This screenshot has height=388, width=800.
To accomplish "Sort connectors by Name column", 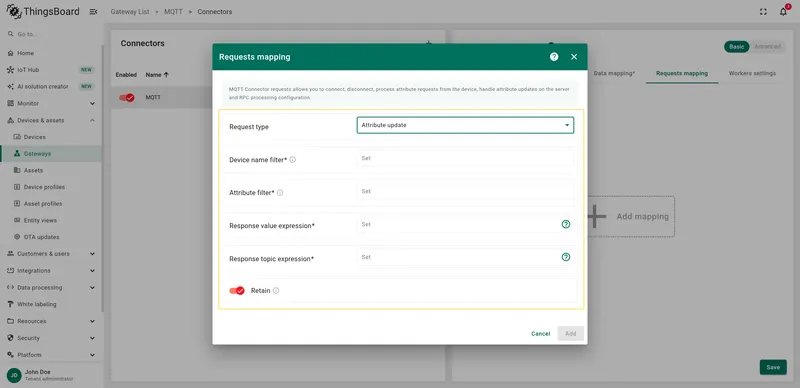I will [157, 75].
